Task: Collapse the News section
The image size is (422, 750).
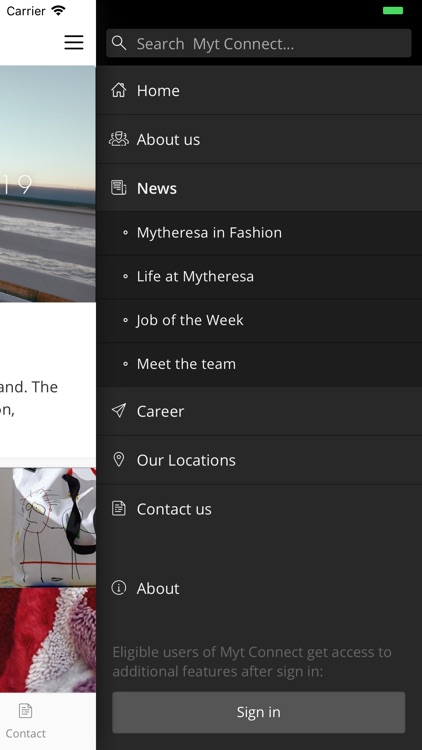Action: [x=259, y=188]
